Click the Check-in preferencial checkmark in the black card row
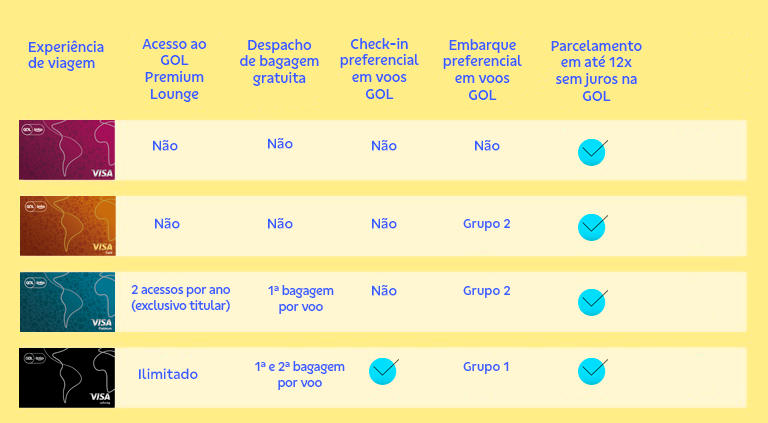This screenshot has width=768, height=423. [x=384, y=371]
